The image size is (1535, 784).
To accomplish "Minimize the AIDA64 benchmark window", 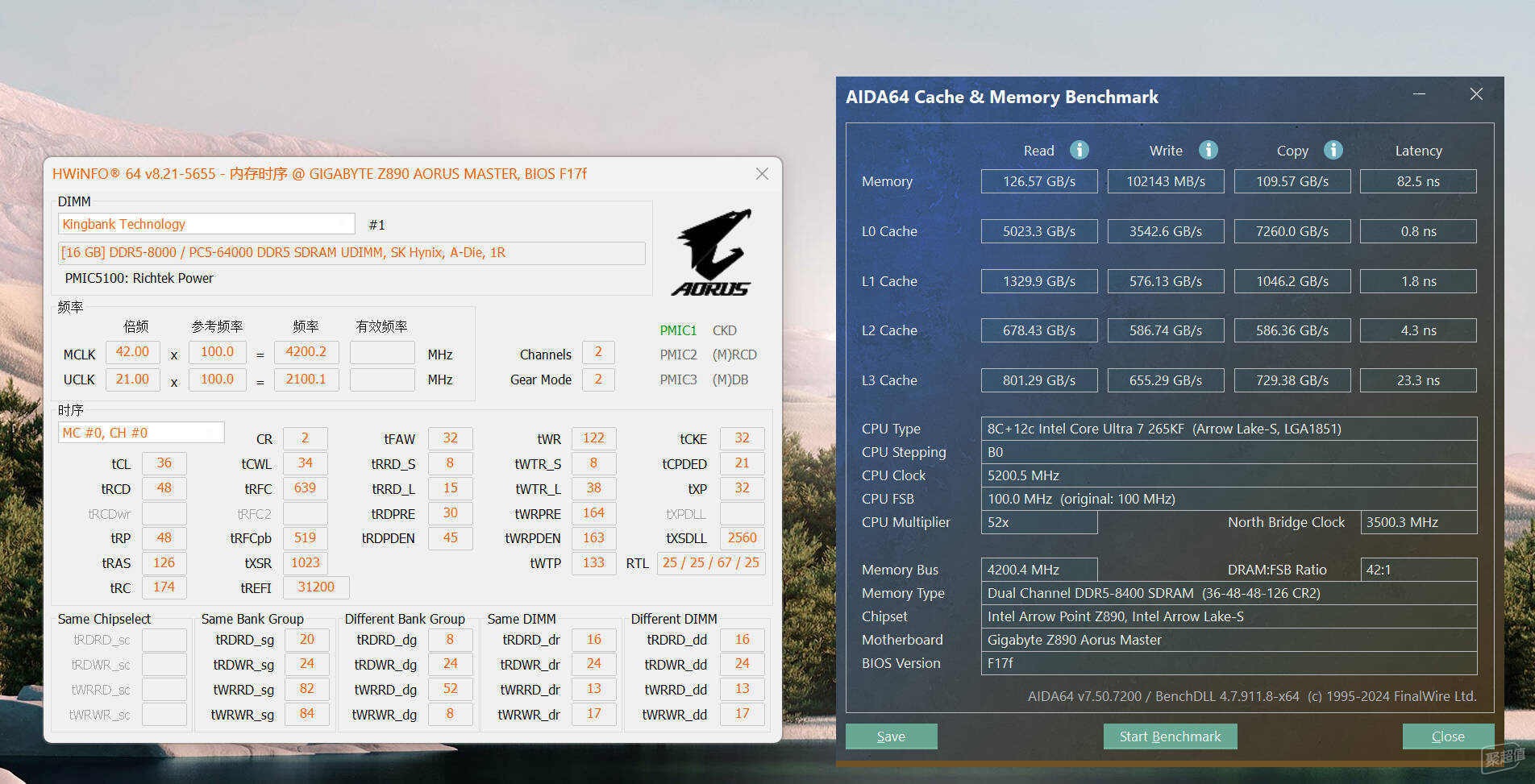I will tap(1419, 94).
